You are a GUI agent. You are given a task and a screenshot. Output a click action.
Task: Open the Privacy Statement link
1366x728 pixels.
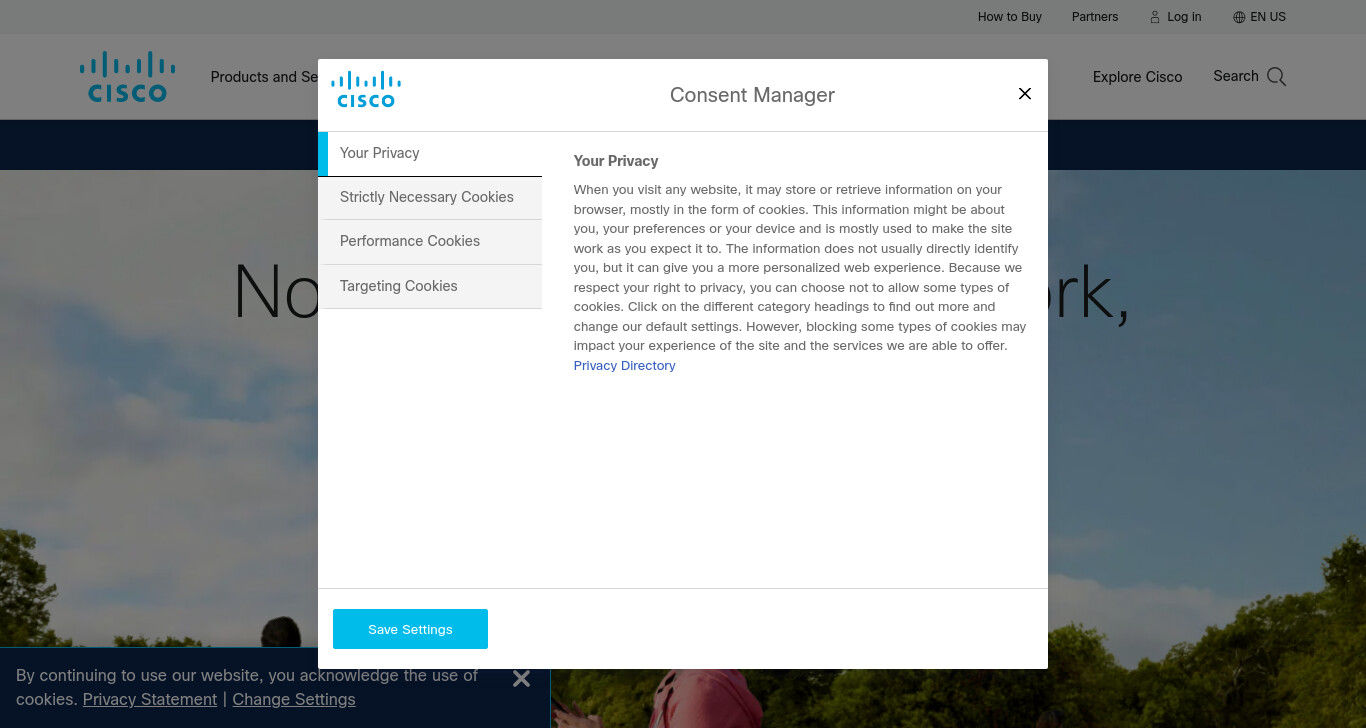[x=150, y=699]
